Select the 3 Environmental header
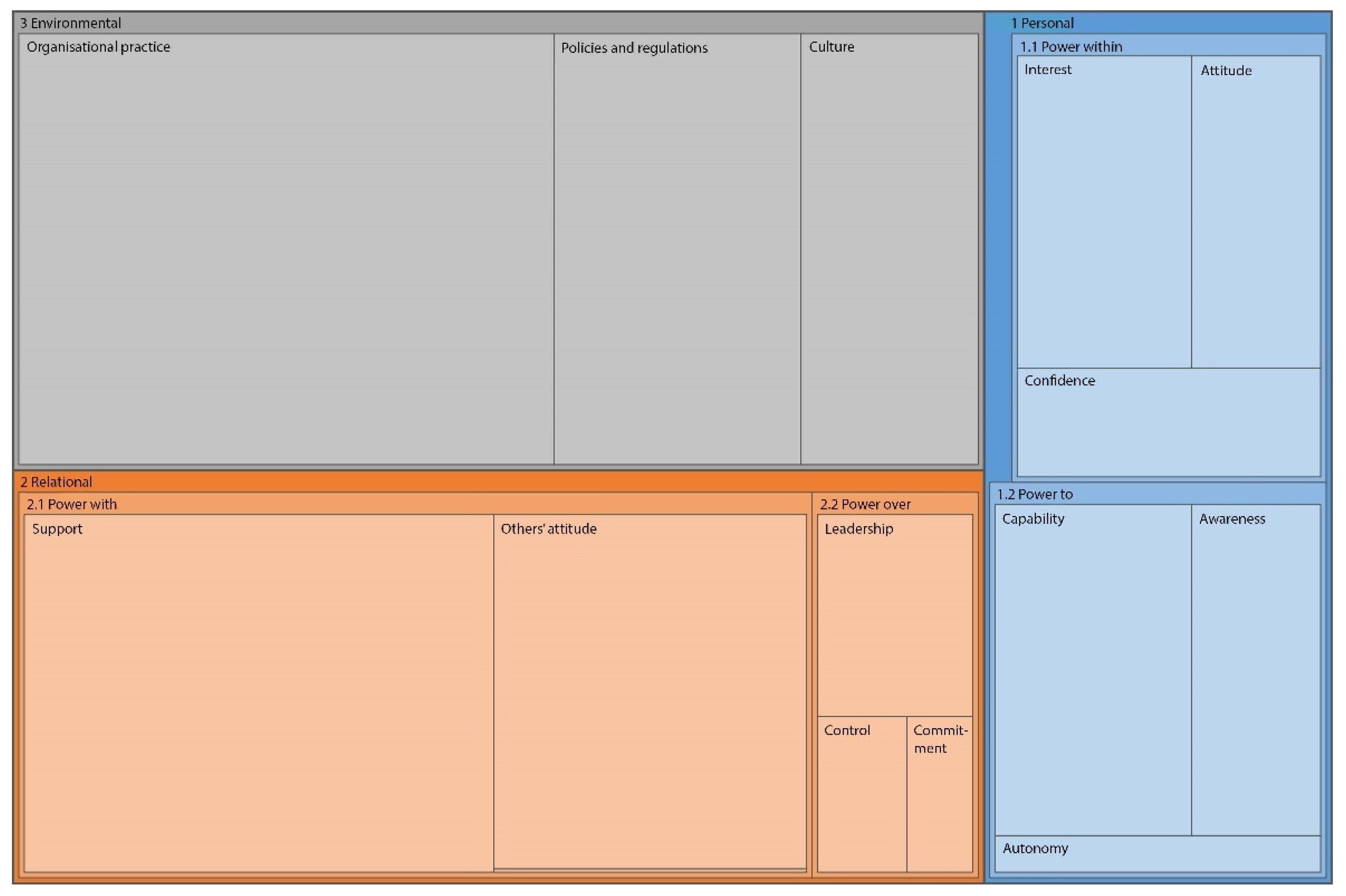Image resolution: width=1346 pixels, height=896 pixels. [x=71, y=23]
